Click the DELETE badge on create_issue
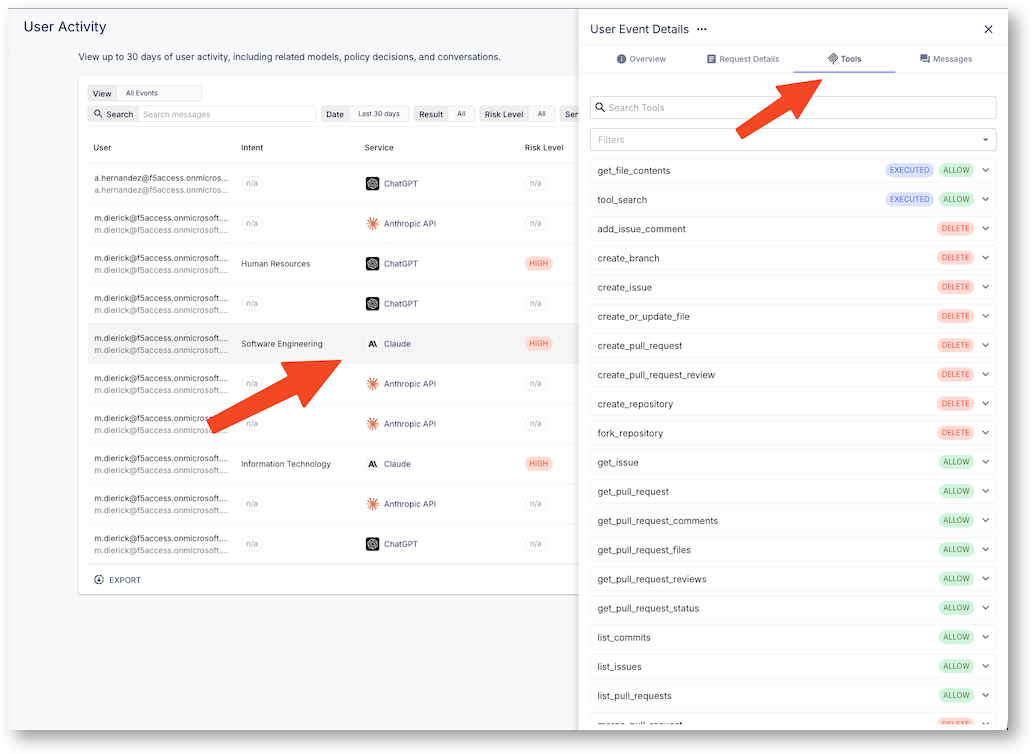Image resolution: width=1032 pixels, height=754 pixels. 955,287
